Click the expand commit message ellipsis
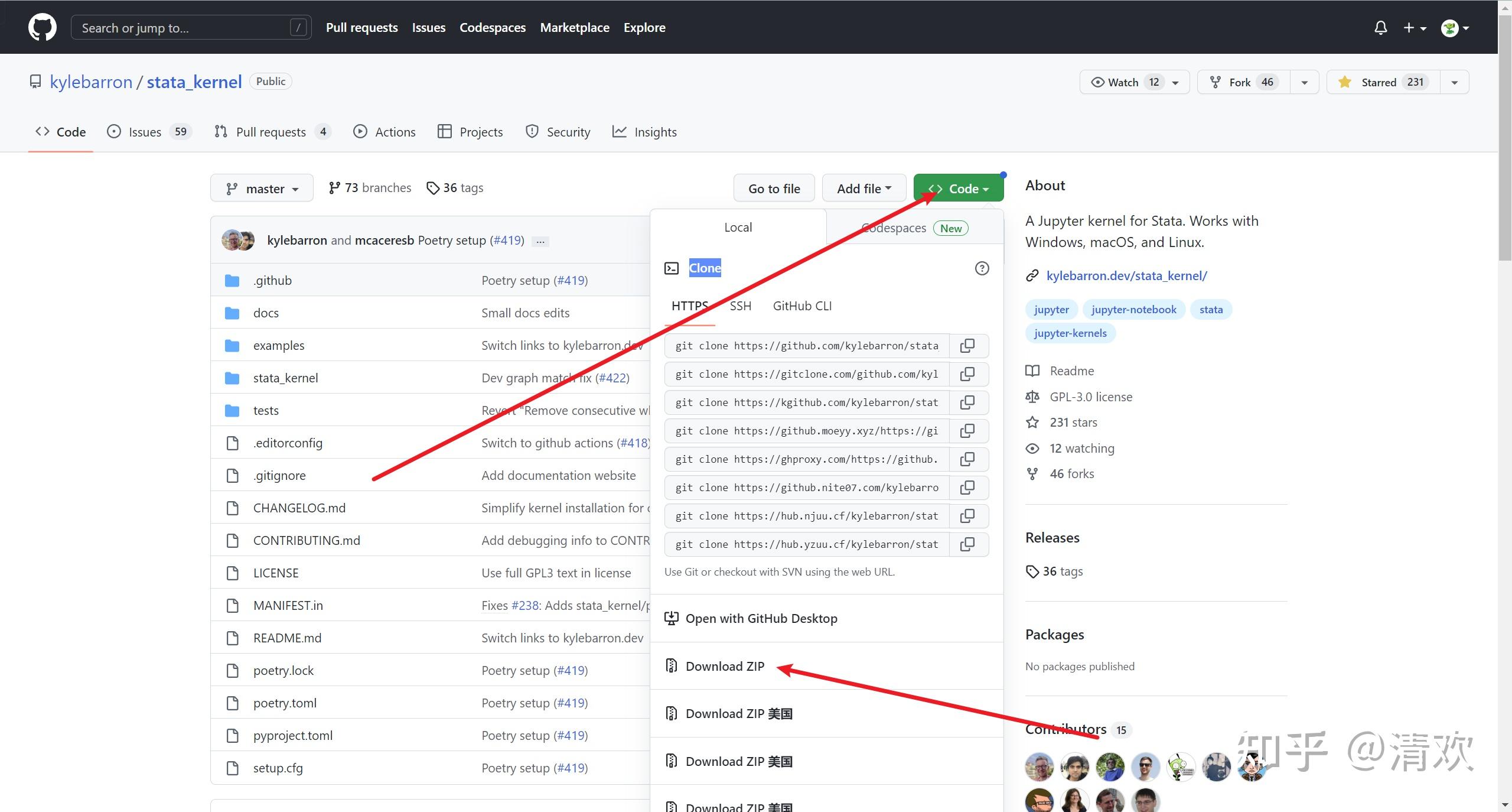 click(540, 241)
